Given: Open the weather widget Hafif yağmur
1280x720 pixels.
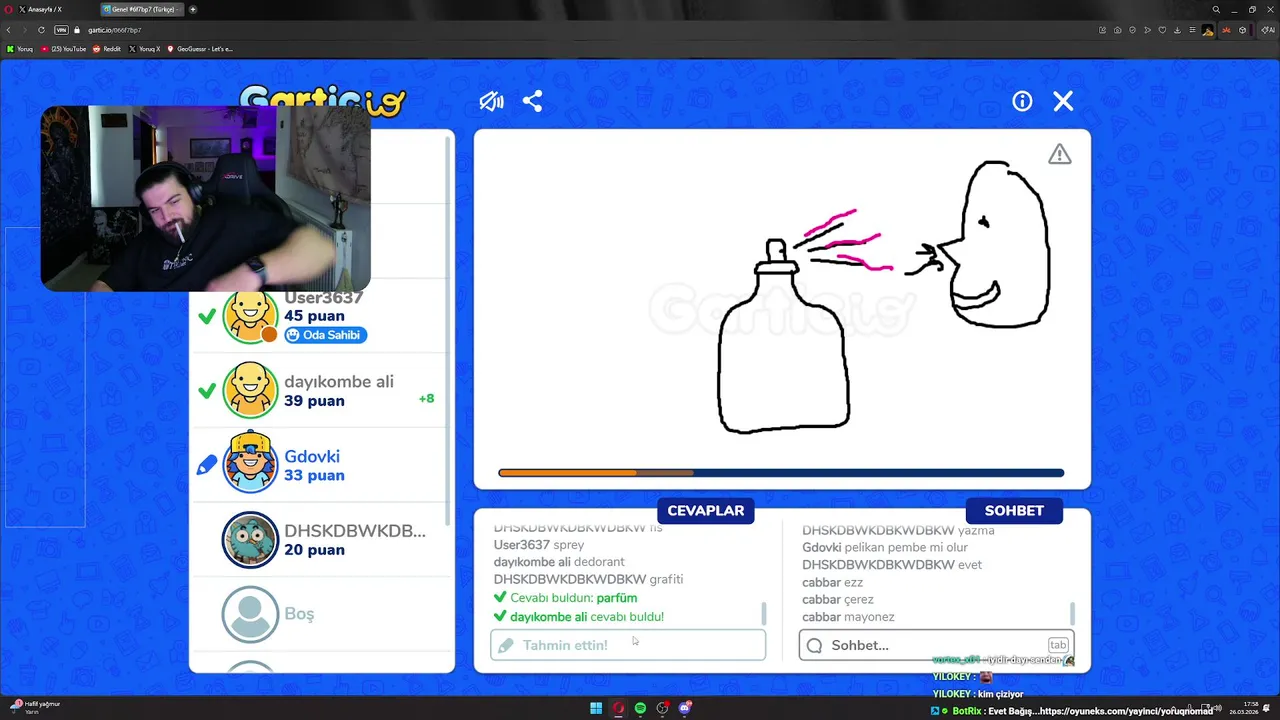Looking at the screenshot, I should [35, 707].
